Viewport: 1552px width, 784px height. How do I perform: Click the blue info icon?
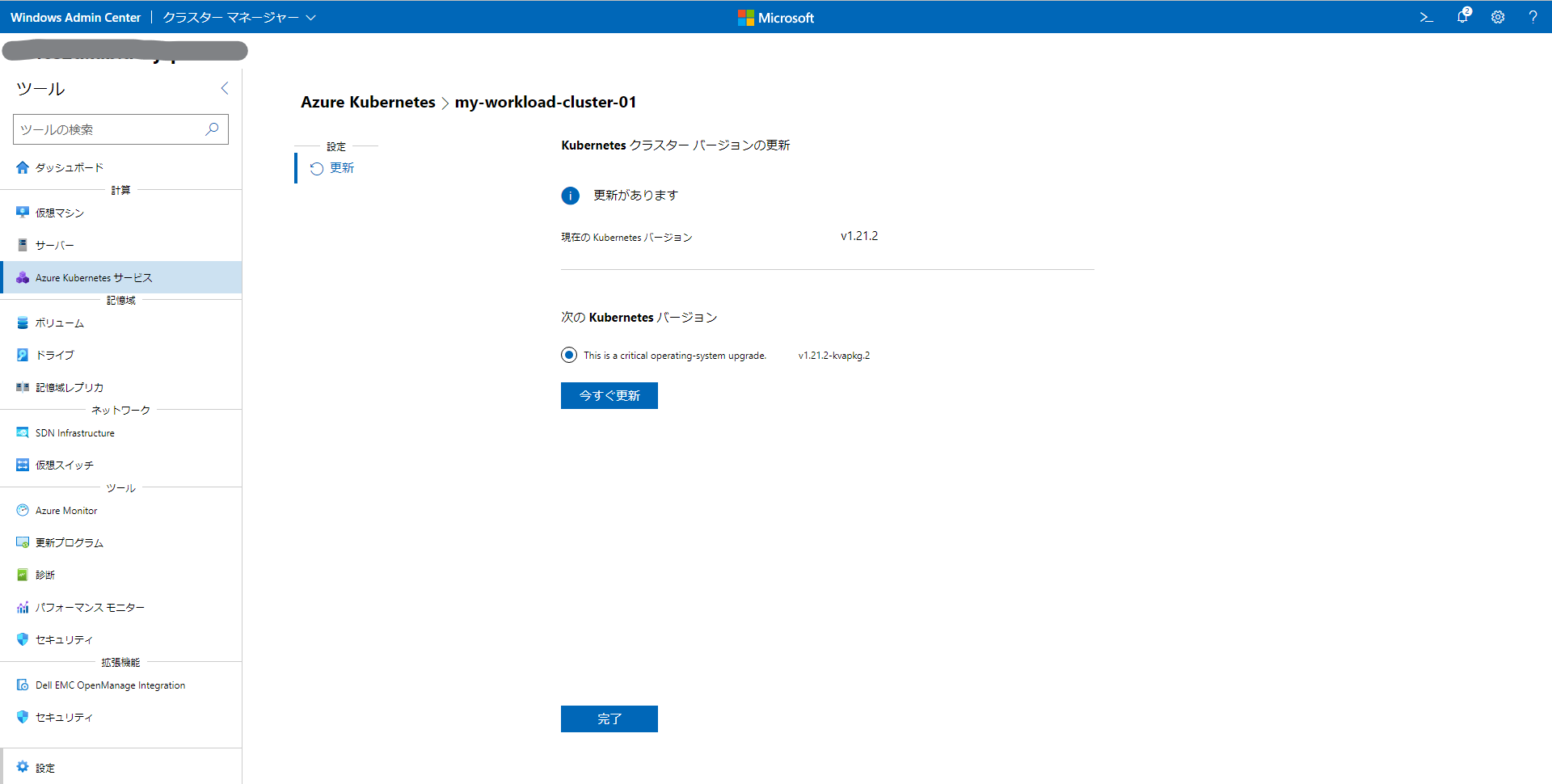click(570, 196)
